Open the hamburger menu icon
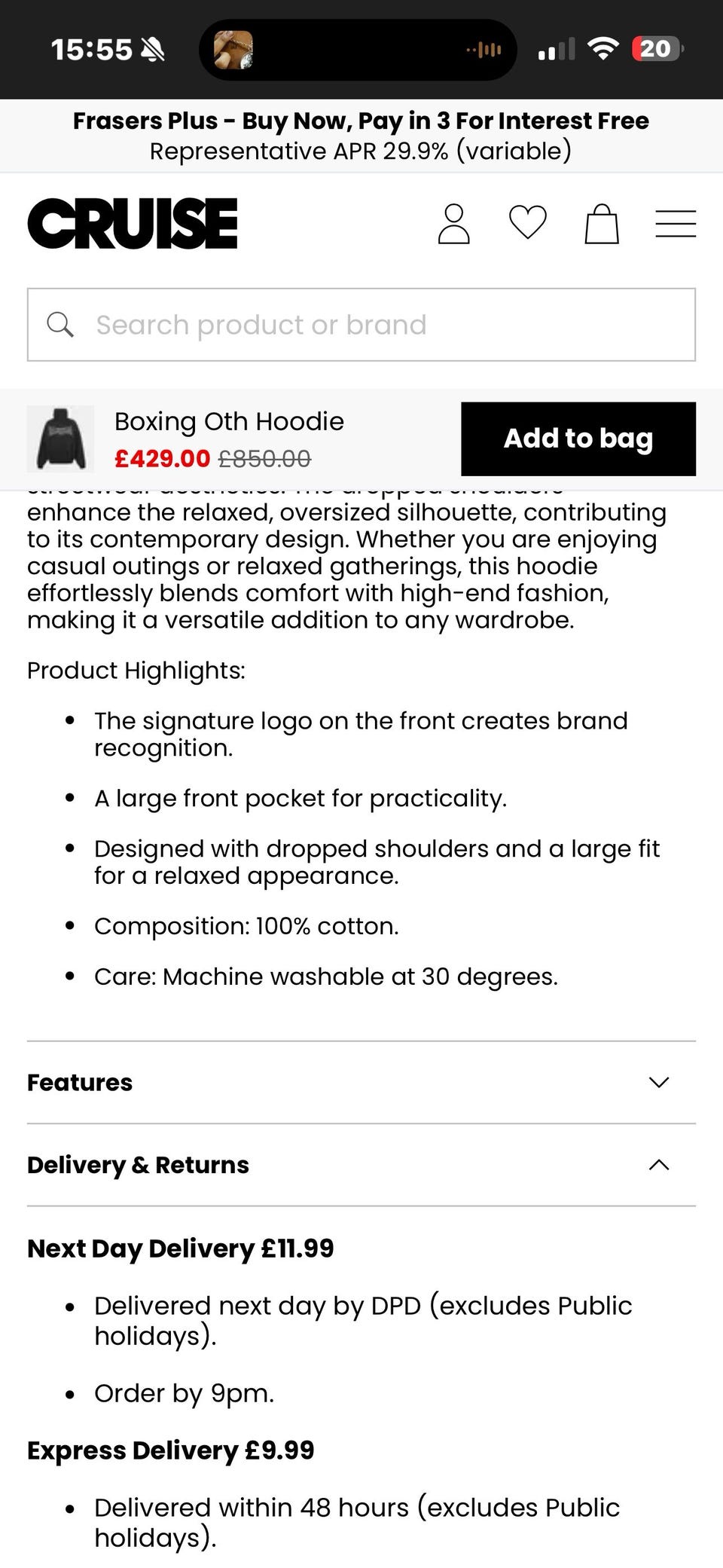Screen dimensions: 723x1568 pos(675,224)
